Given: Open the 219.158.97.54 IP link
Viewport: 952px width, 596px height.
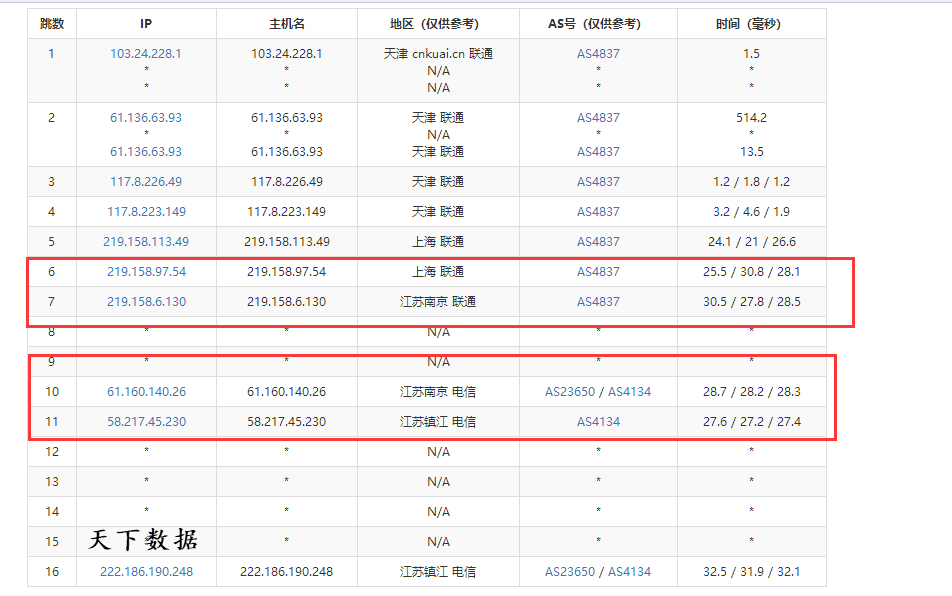Looking at the screenshot, I should (x=146, y=272).
